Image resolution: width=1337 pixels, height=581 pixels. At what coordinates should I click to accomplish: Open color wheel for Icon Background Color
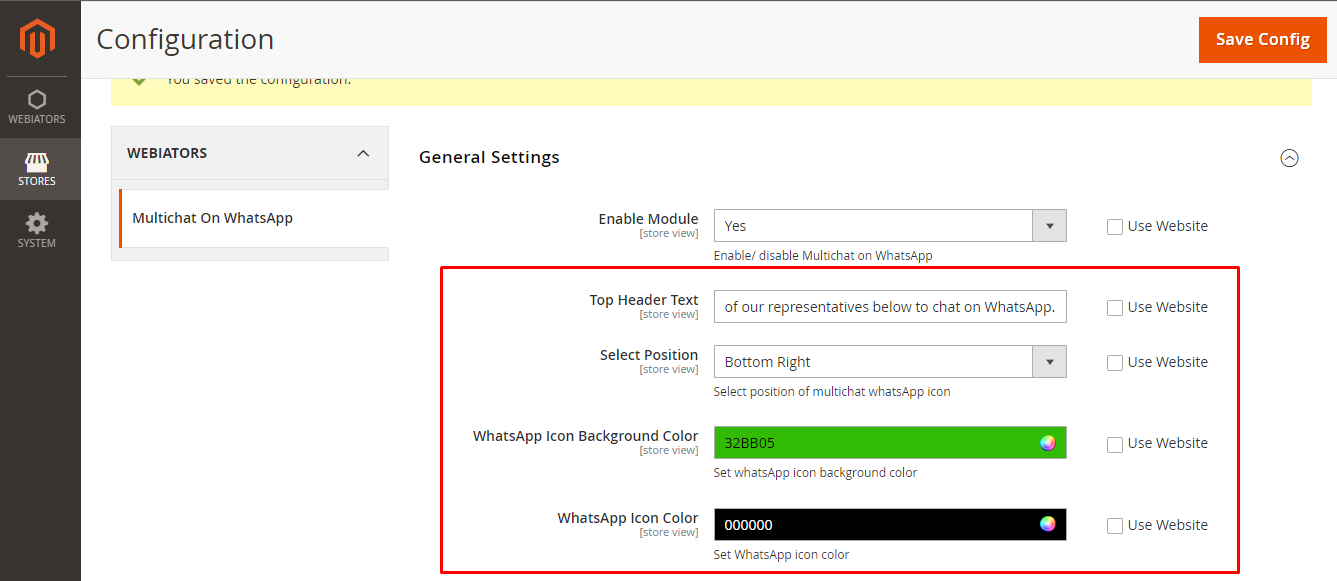pyautogui.click(x=1047, y=443)
